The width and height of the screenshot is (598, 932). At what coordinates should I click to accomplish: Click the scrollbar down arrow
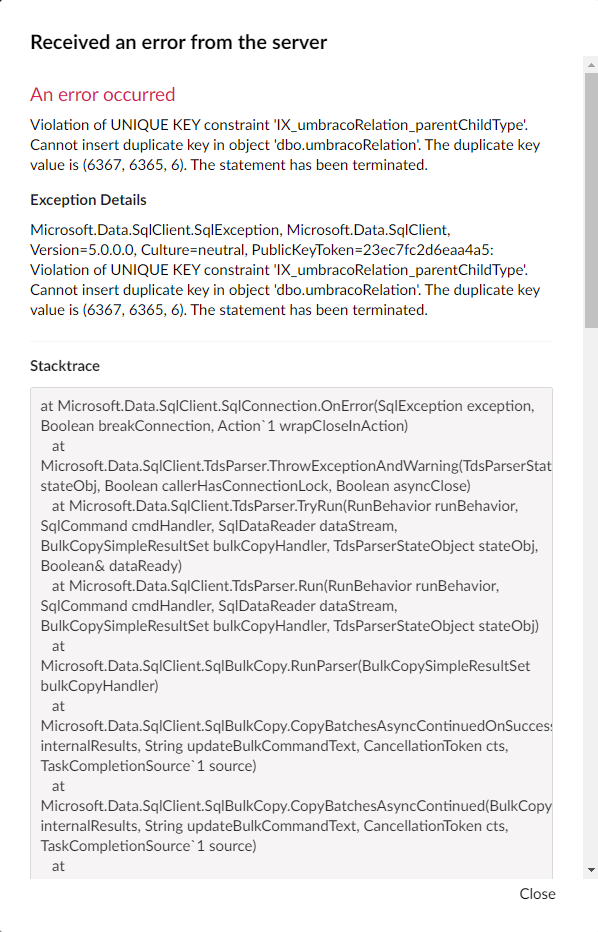tap(591, 870)
